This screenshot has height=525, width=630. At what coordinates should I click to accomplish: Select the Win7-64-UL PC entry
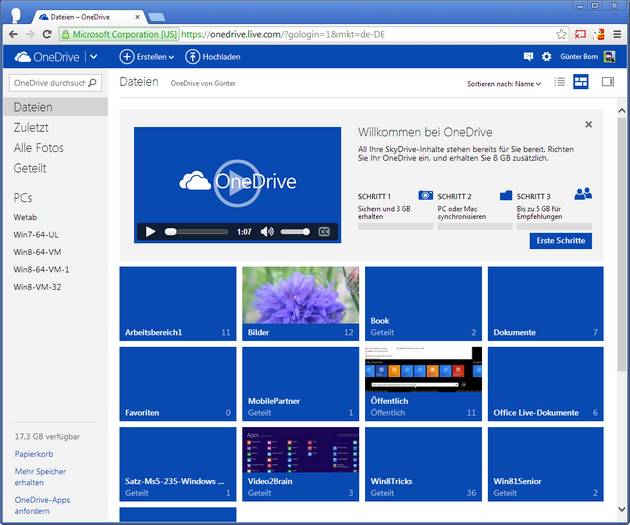click(x=36, y=235)
